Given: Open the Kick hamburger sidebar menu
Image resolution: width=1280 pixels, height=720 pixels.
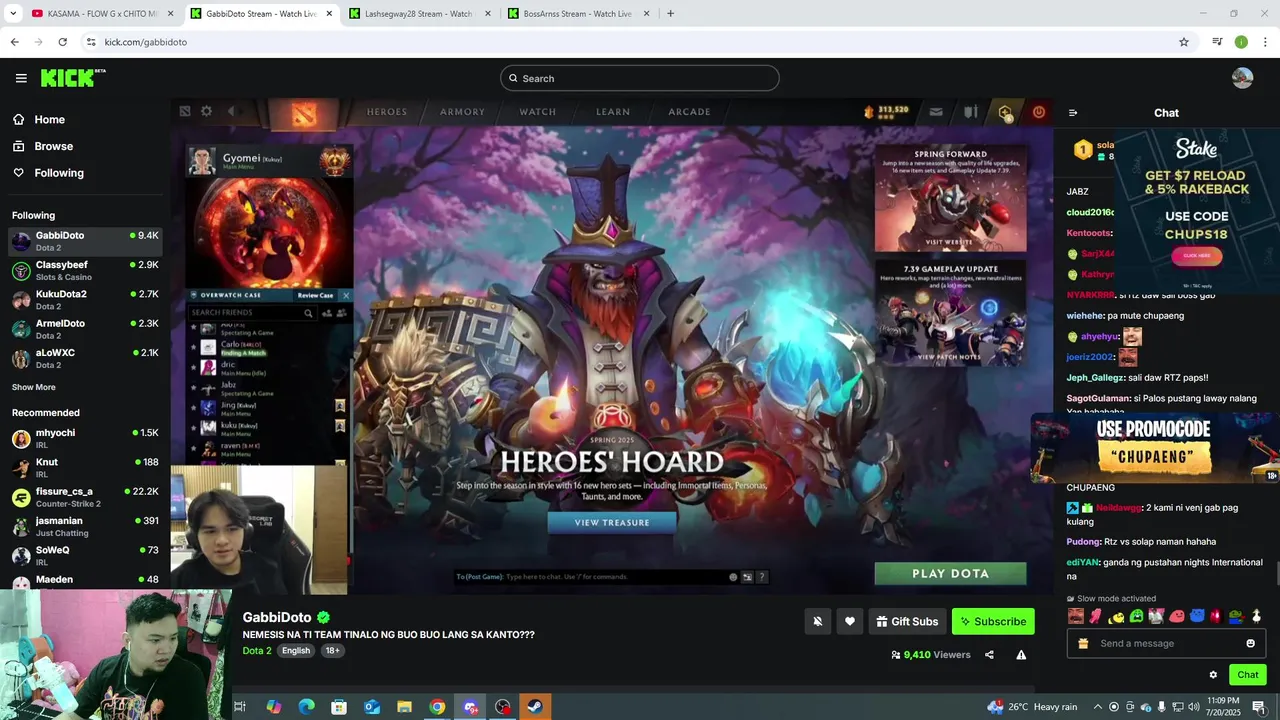Looking at the screenshot, I should (x=21, y=78).
